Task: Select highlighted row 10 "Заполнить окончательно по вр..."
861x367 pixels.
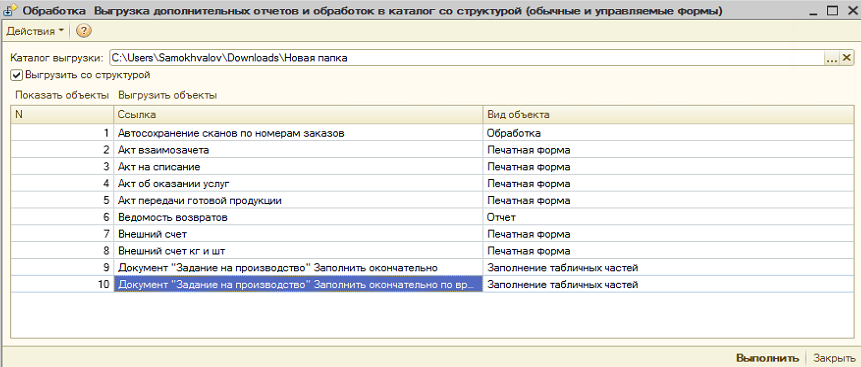Action: pos(298,285)
